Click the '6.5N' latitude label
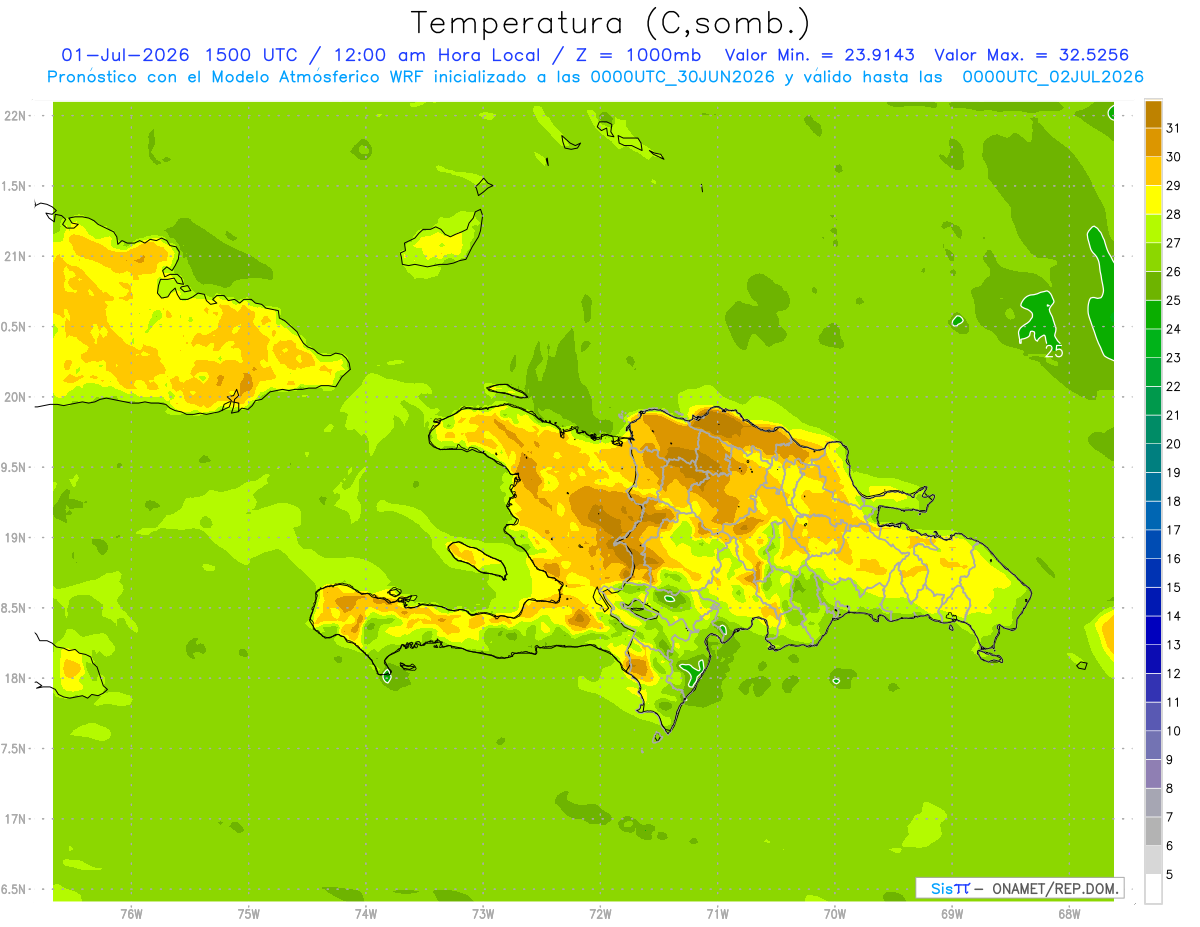 click(15, 889)
